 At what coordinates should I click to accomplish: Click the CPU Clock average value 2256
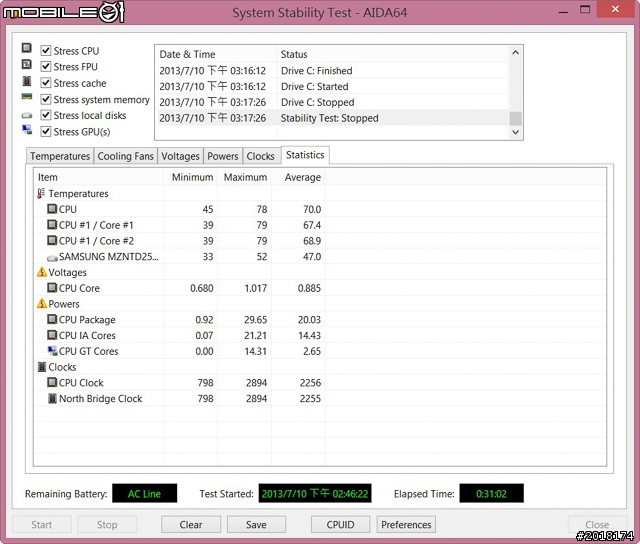[310, 383]
